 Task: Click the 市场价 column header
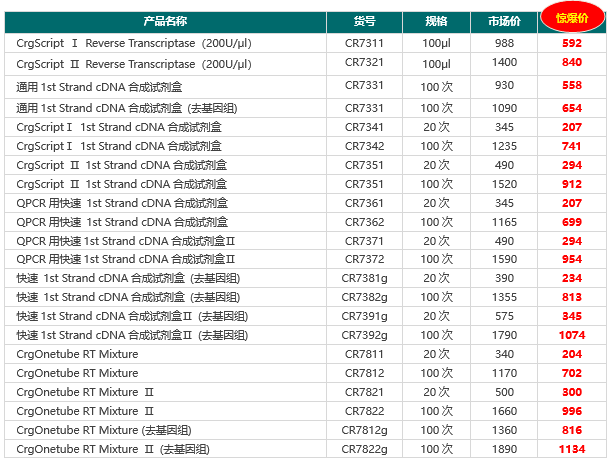(x=504, y=21)
